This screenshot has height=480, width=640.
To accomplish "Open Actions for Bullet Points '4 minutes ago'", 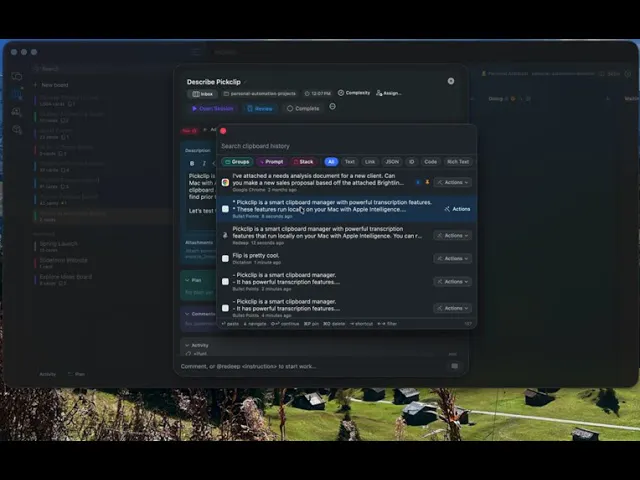I will (x=453, y=308).
